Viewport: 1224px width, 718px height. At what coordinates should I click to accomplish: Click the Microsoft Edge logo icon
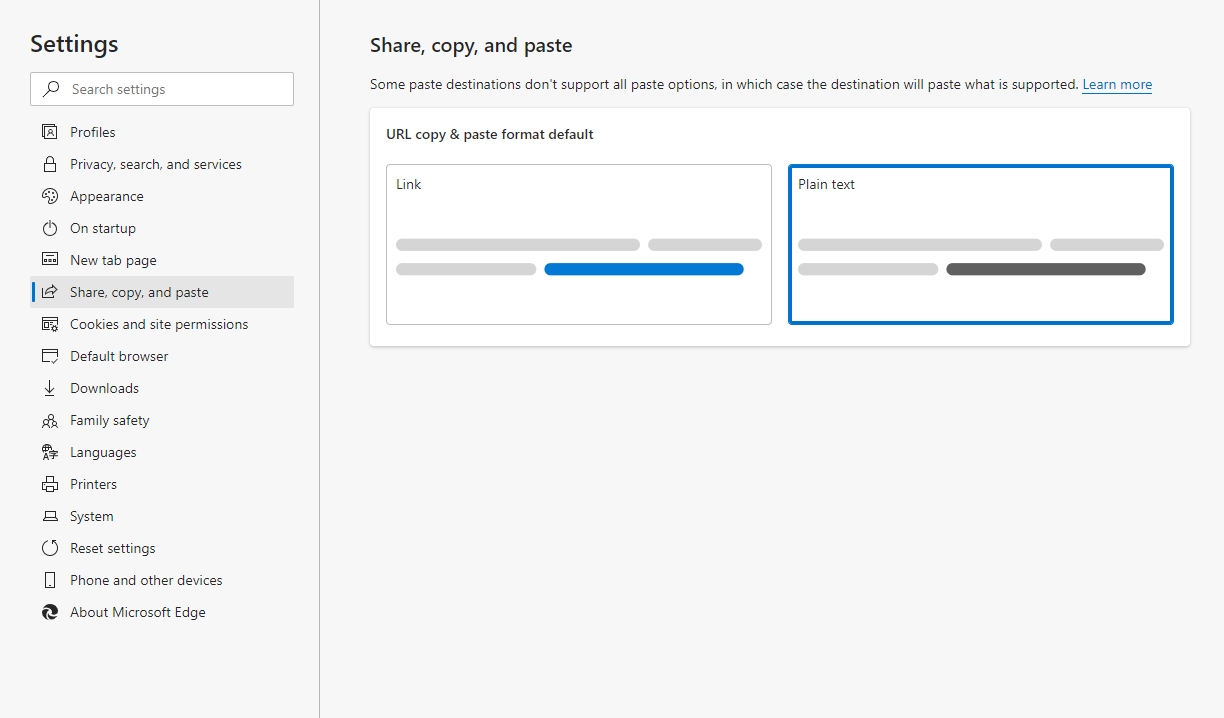point(50,612)
